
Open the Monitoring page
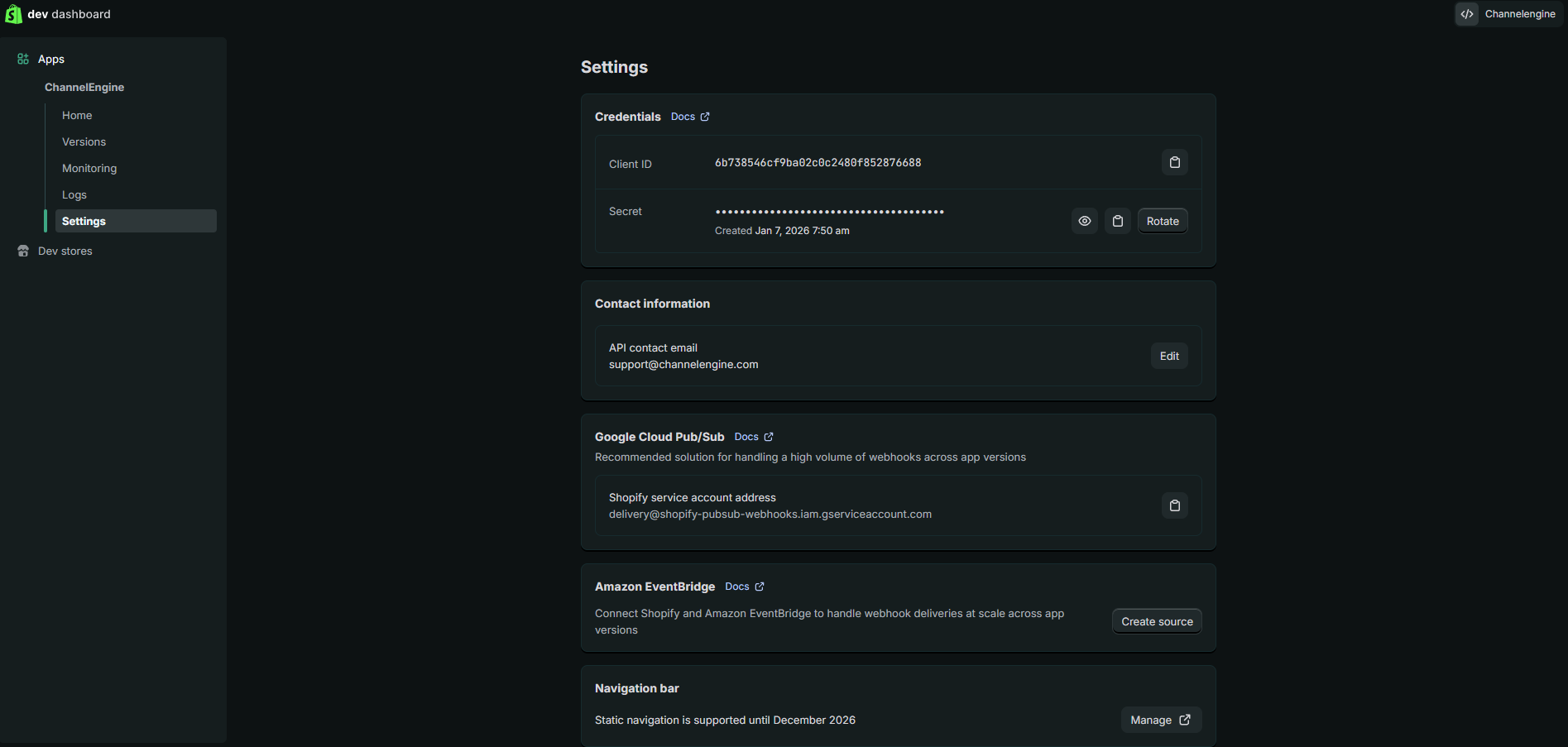pos(89,168)
